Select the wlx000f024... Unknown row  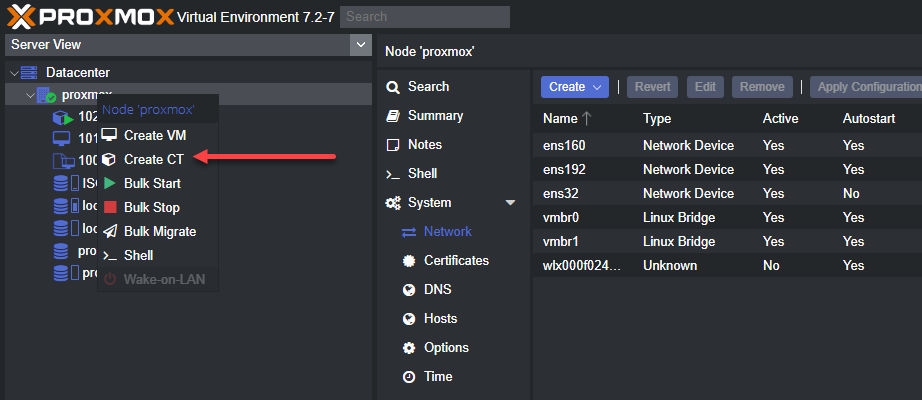pos(727,266)
